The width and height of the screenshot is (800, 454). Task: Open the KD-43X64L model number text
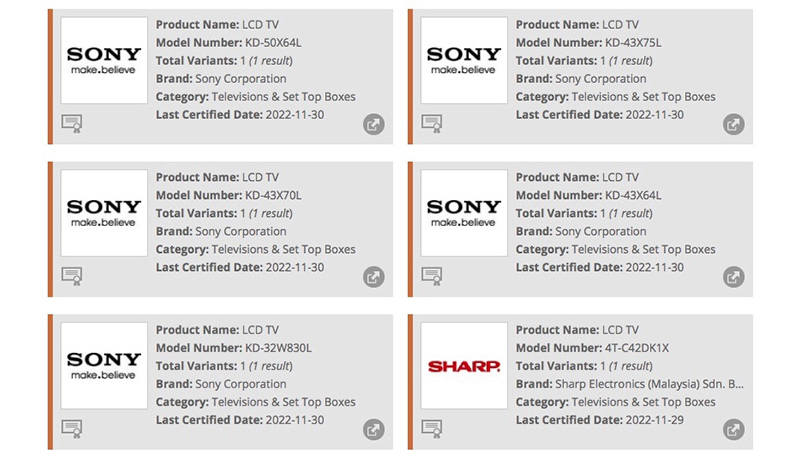pos(627,195)
